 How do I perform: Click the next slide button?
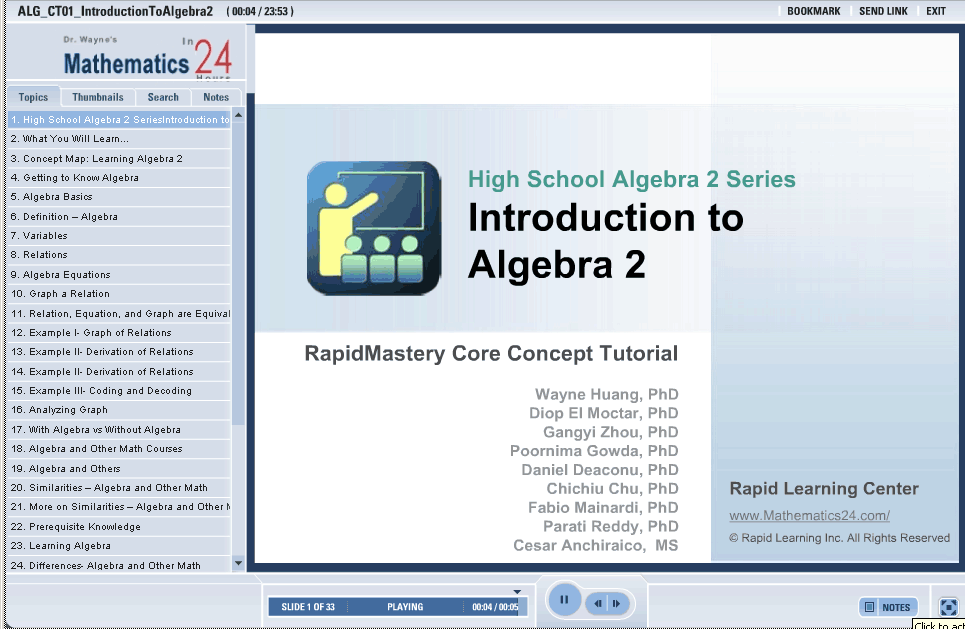click(x=617, y=603)
